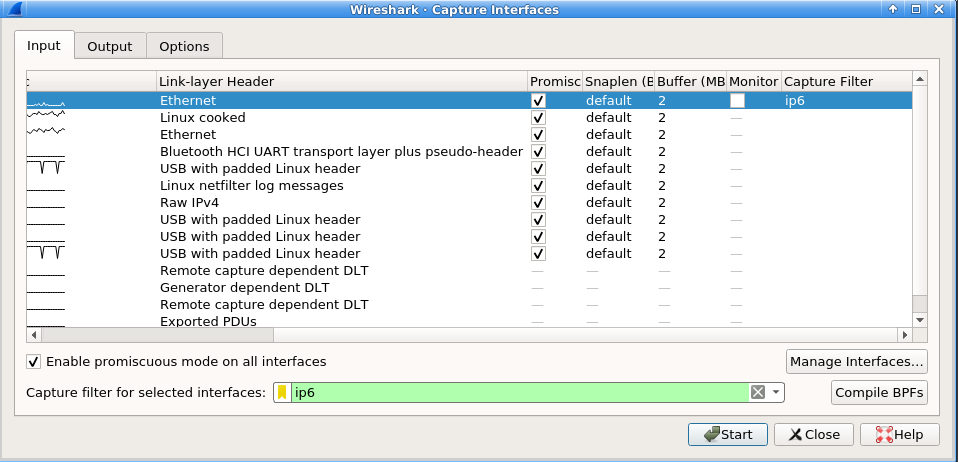Shade the window using the up-arrow title button
This screenshot has width=958, height=462.
point(893,9)
